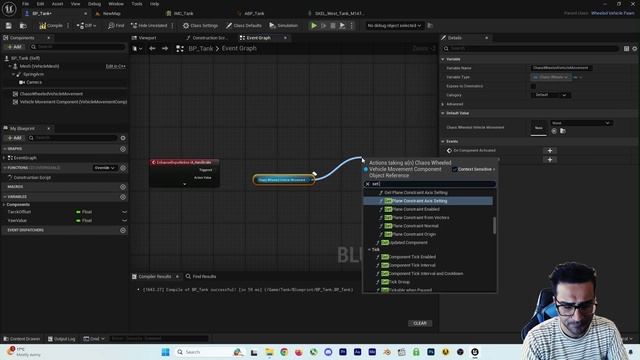Select the SpringArm component

(33, 74)
